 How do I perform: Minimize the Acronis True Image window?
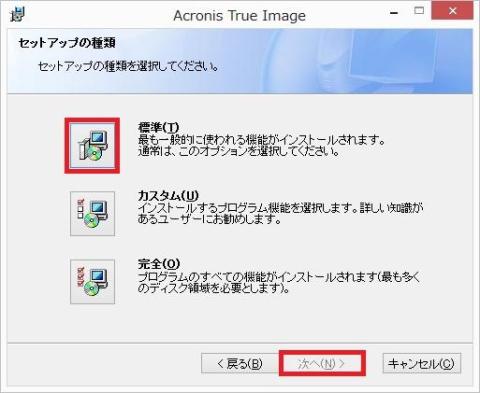tap(394, 12)
